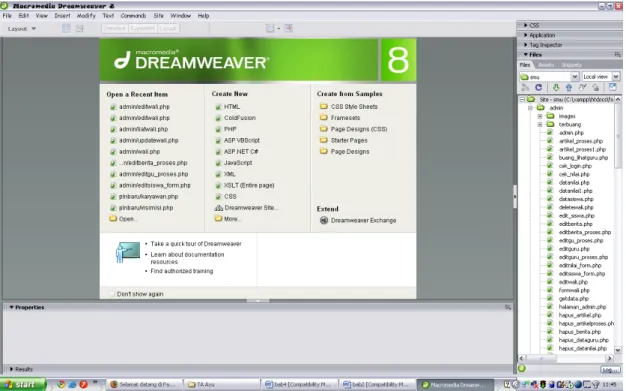Click the green status circle icon below Files panel

click(522, 369)
